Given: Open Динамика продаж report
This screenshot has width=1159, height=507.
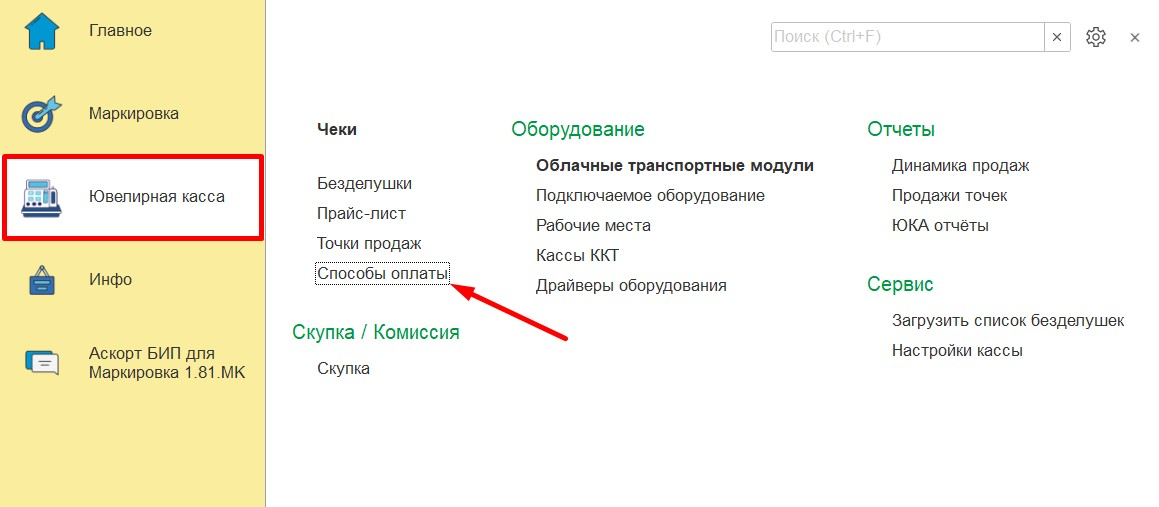Looking at the screenshot, I should pos(961,166).
